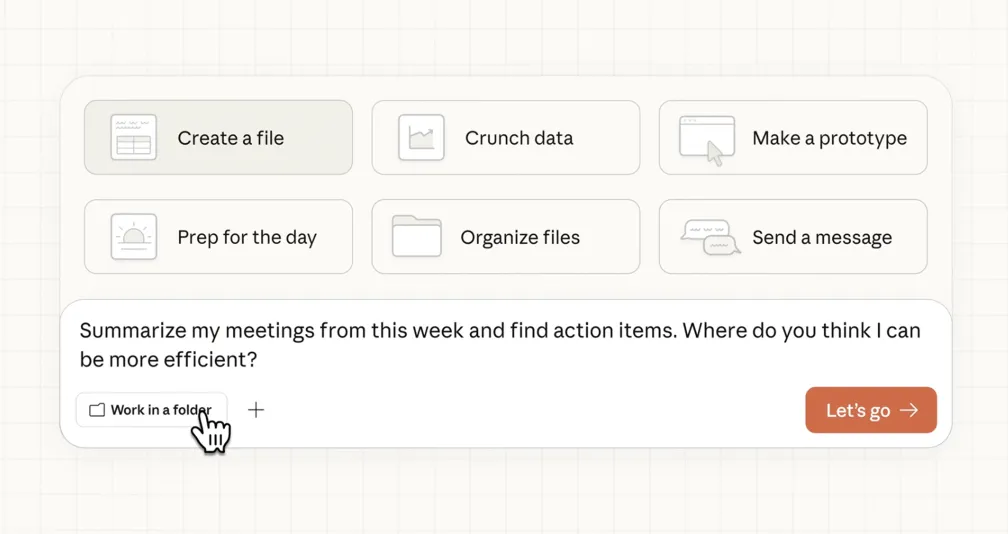
Task: Click the sunrise icon on Prep for the day
Action: [133, 238]
